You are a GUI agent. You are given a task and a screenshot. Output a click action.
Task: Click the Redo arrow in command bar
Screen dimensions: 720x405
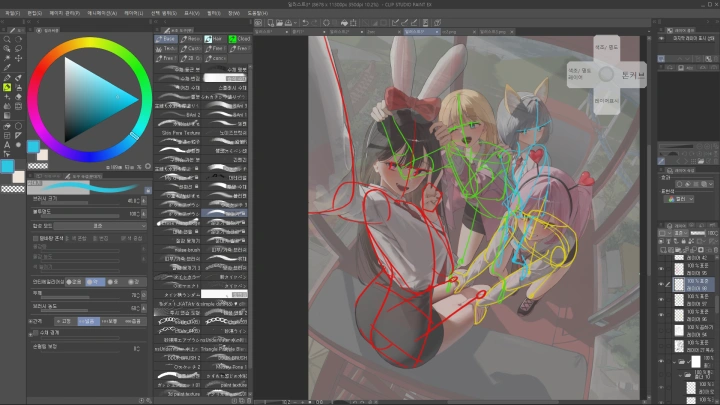315,22
